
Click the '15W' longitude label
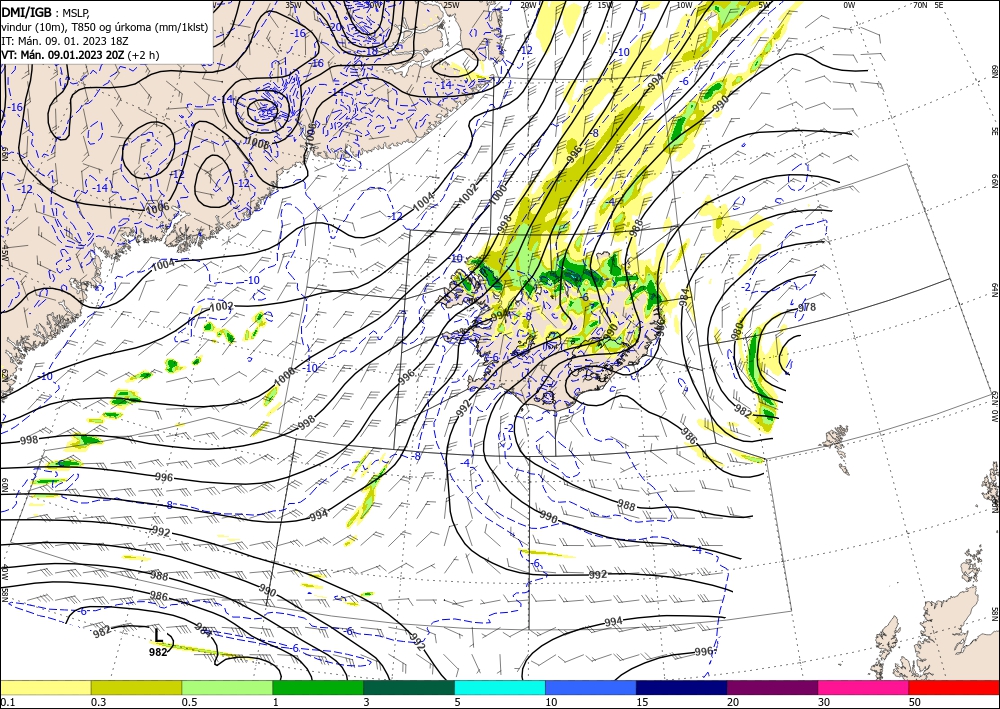605,5
